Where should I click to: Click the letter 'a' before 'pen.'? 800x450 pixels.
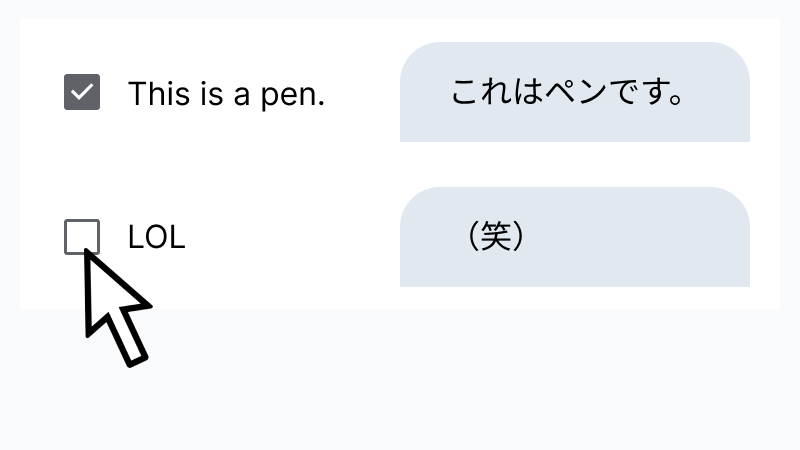[x=246, y=95]
